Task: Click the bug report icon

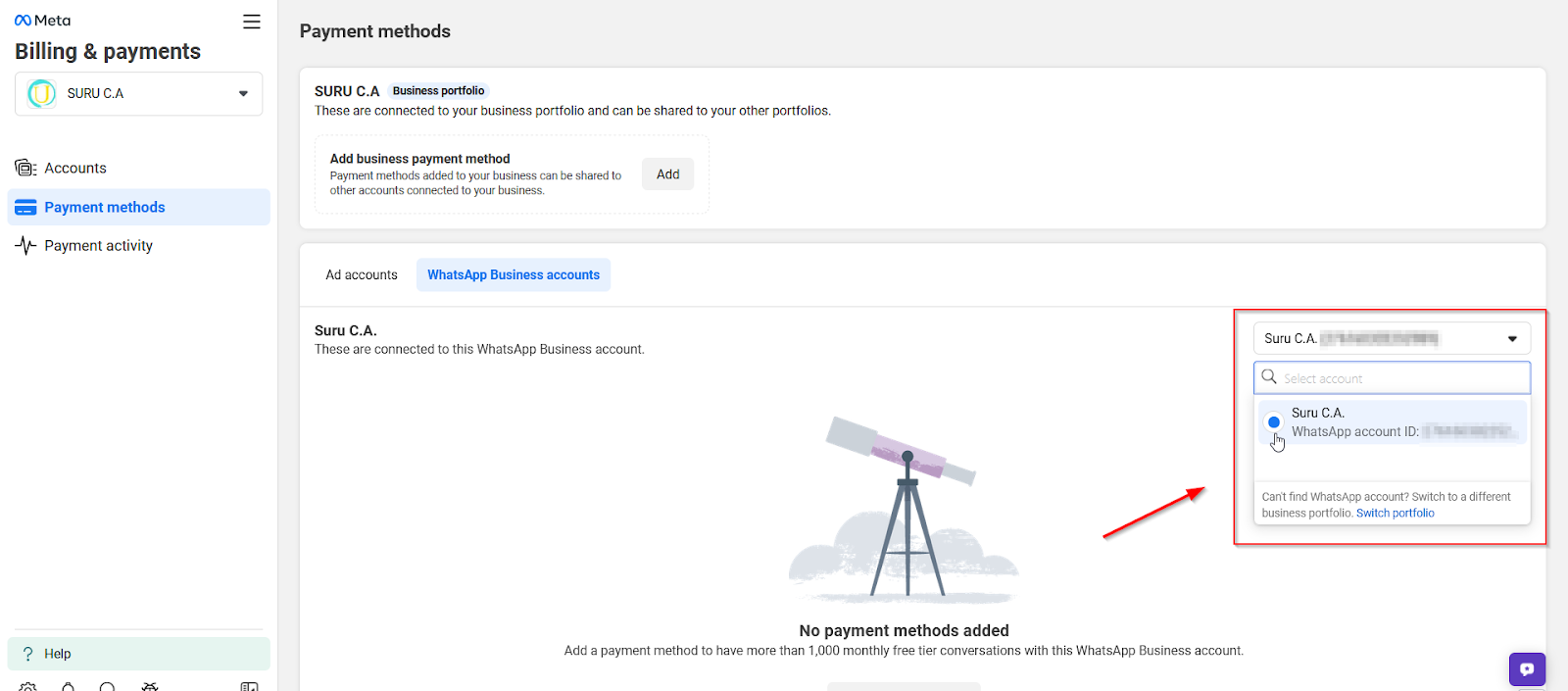Action: coord(150,686)
